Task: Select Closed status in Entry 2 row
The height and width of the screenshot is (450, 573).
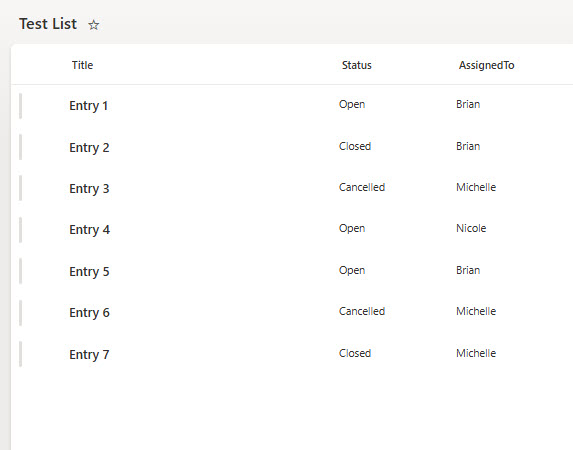Action: pyautogui.click(x=355, y=146)
